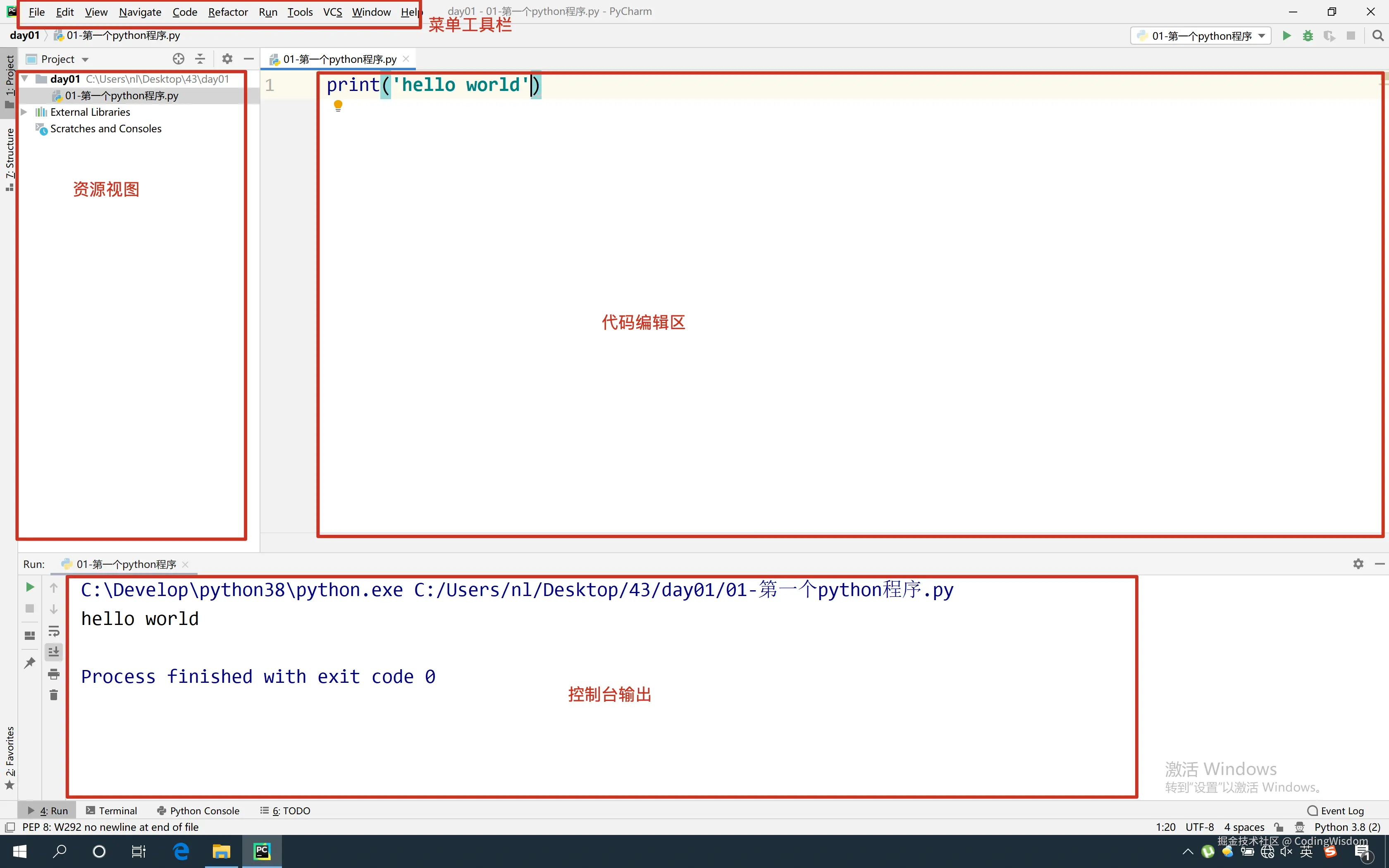Click the print icon in Run panel
Image resolution: width=1389 pixels, height=868 pixels.
coord(53,673)
